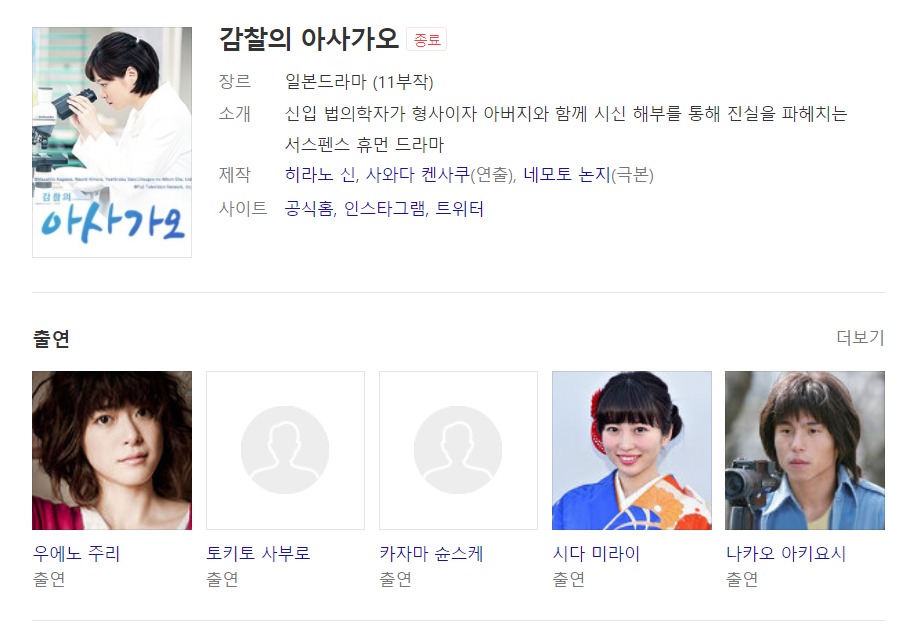Screen dimensions: 922x632
Task: Open the 감찰의 아사가오 drama poster image
Action: coord(112,142)
